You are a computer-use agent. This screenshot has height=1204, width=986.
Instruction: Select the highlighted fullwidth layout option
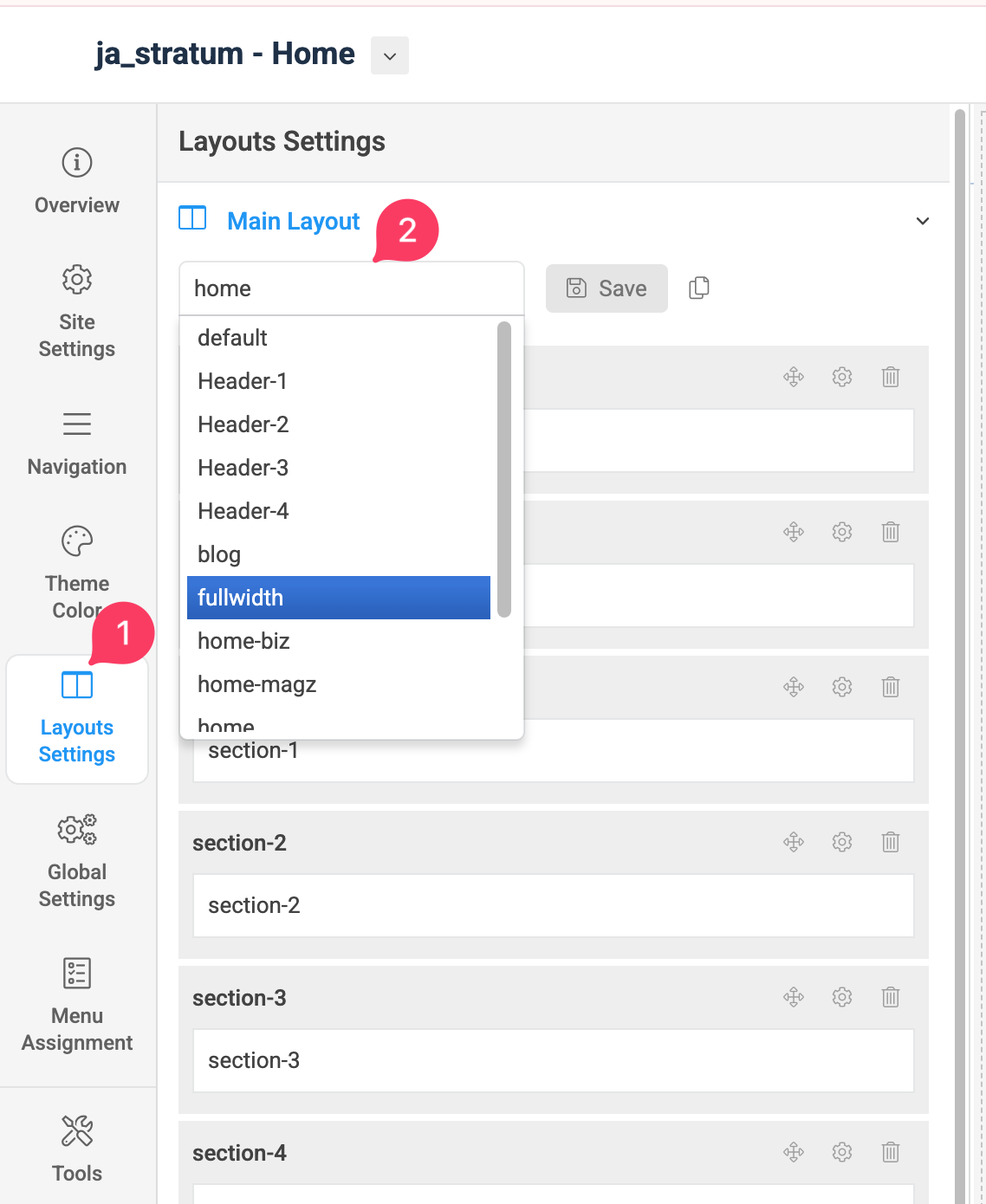[339, 598]
